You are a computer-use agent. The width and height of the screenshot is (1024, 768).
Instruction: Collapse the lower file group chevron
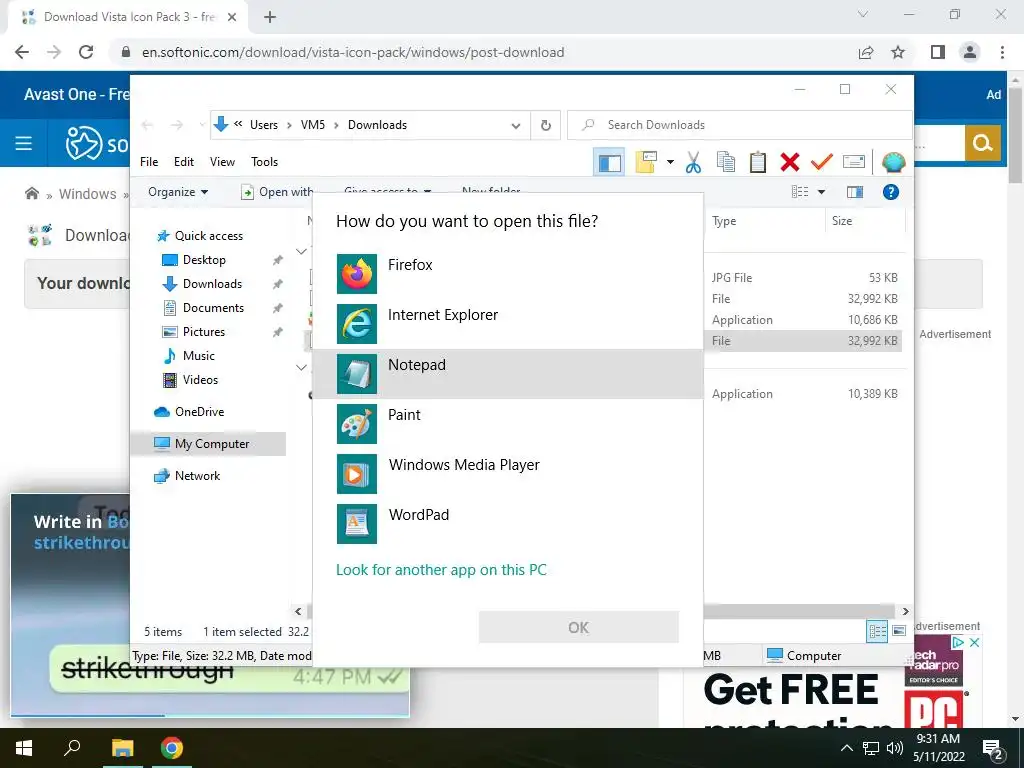(301, 368)
